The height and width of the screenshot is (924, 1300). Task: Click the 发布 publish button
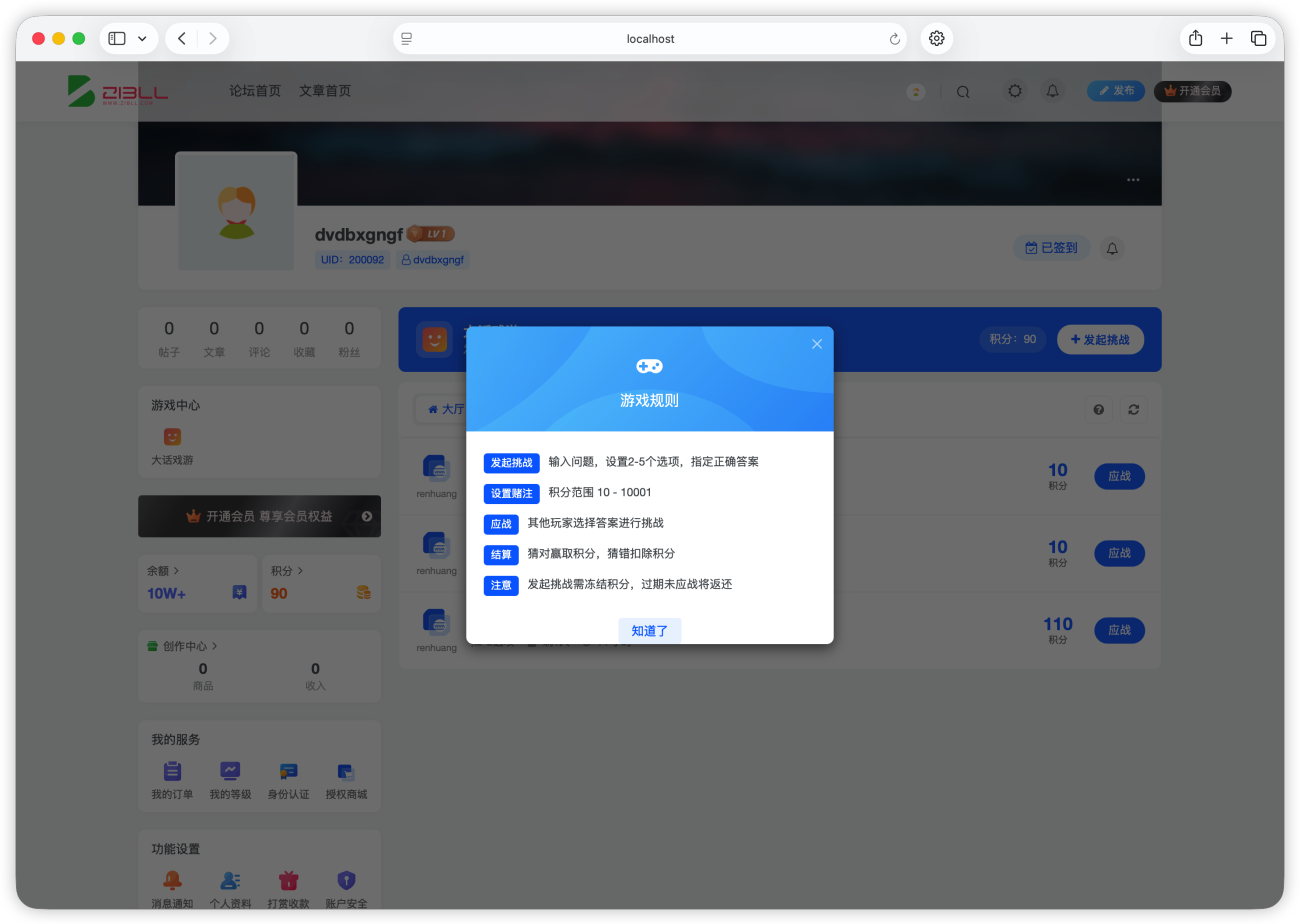(1117, 91)
